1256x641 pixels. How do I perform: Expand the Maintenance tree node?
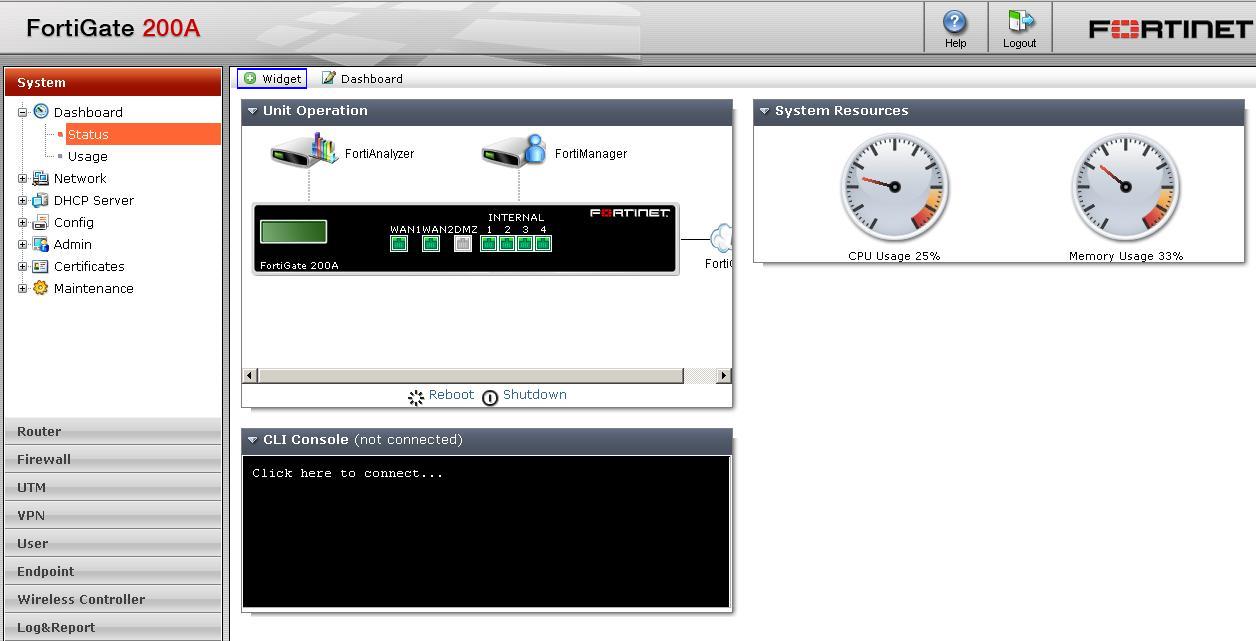(x=23, y=288)
